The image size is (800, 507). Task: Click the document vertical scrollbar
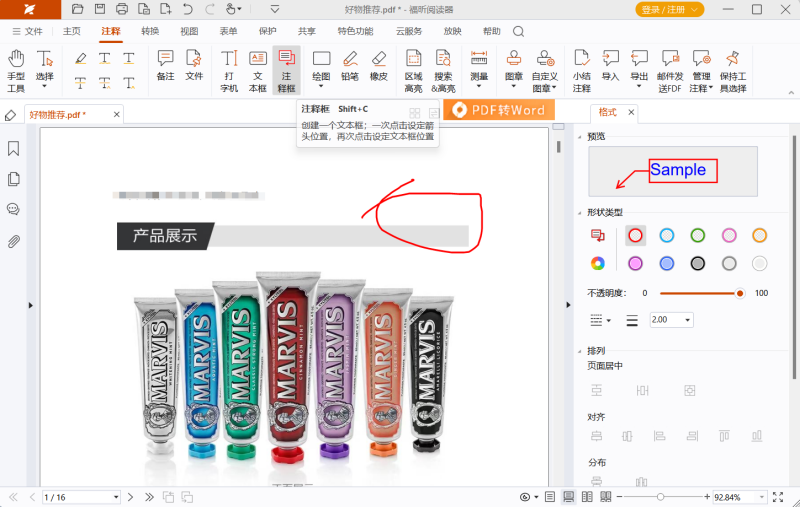559,147
